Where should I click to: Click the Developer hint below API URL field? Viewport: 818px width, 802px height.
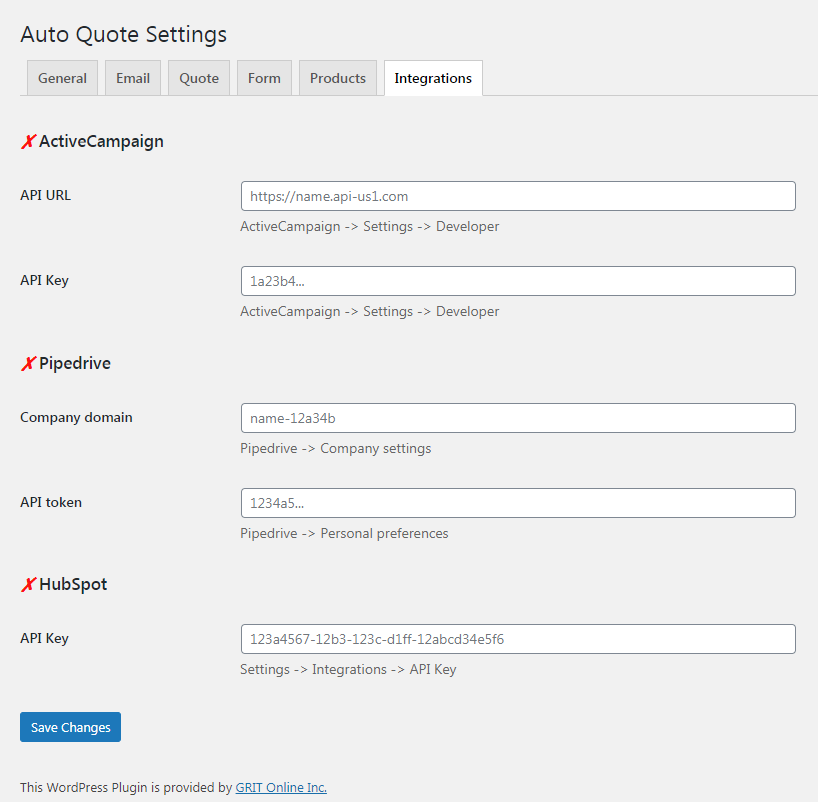coord(369,226)
